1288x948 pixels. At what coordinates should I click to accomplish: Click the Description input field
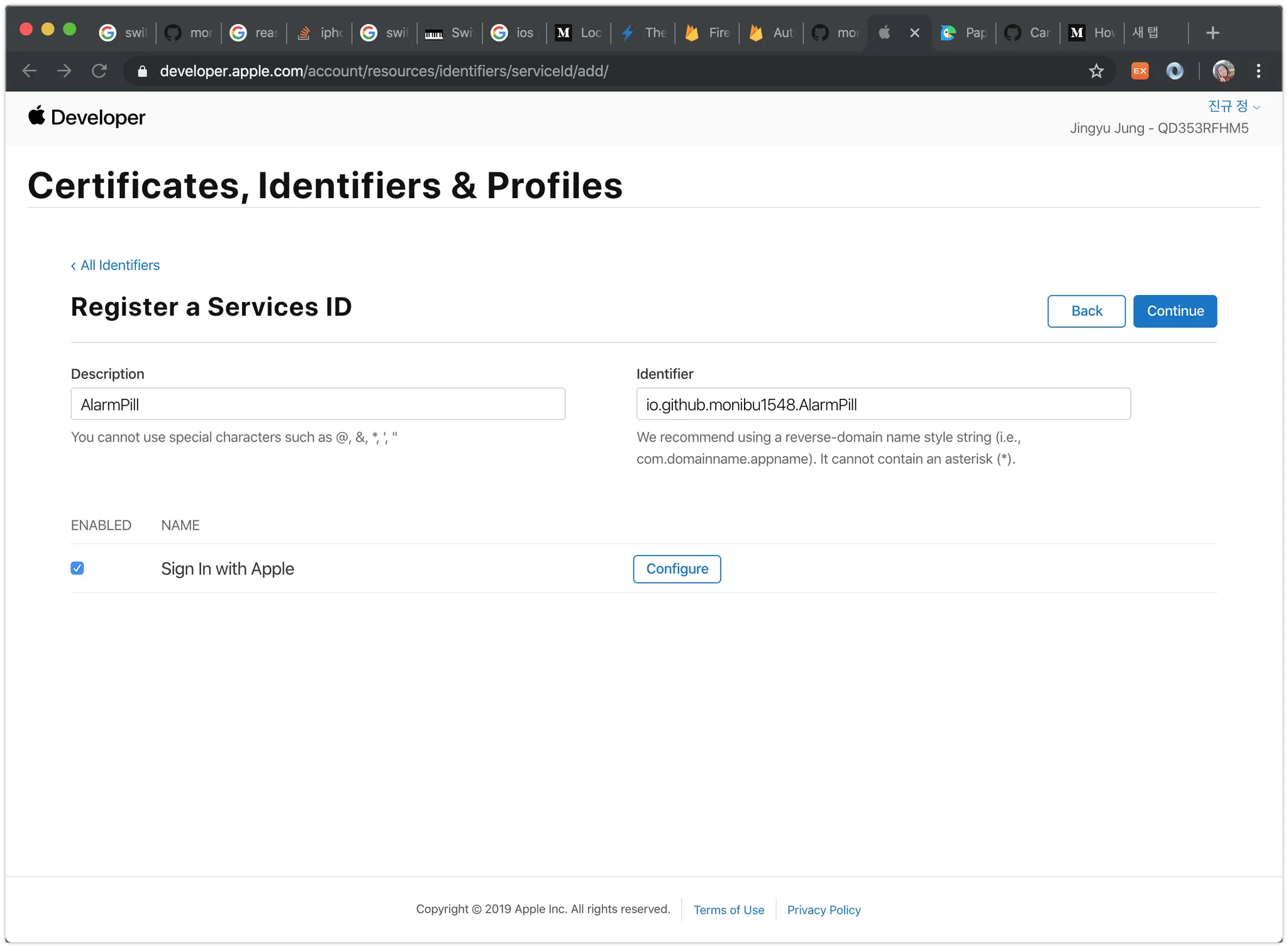tap(318, 404)
